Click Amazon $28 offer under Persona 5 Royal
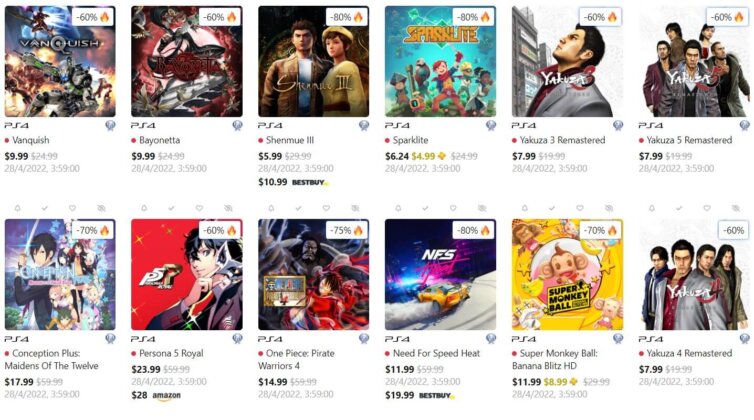This screenshot has width=754, height=420. pyautogui.click(x=156, y=395)
